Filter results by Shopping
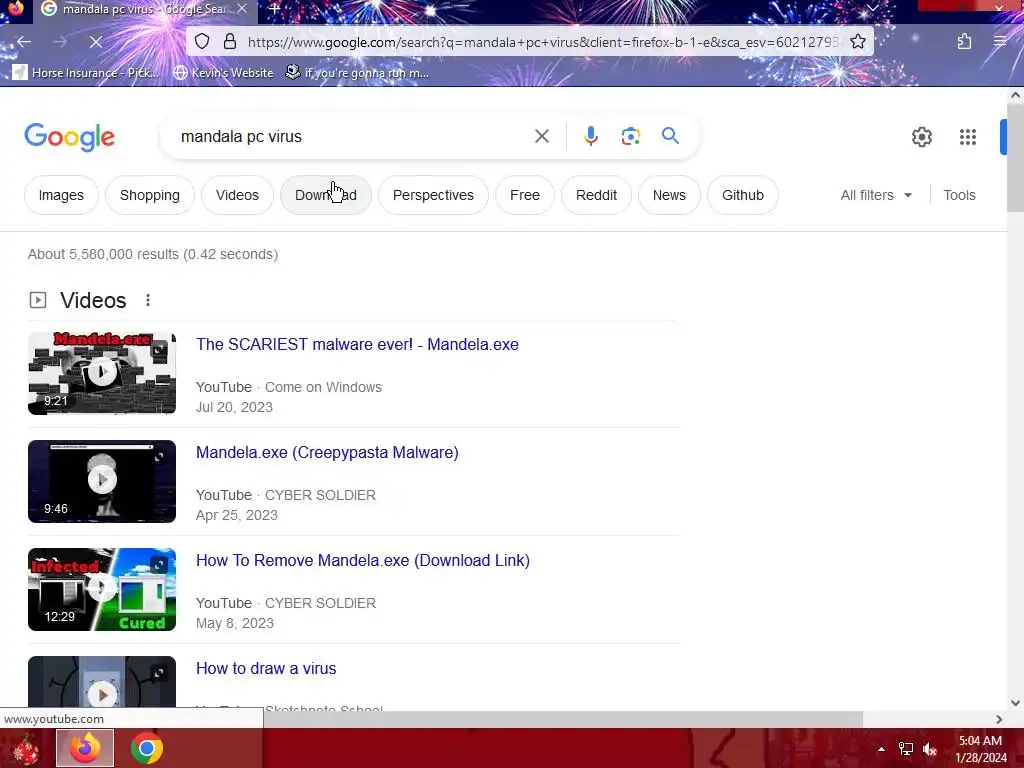This screenshot has width=1024, height=768. 150,195
